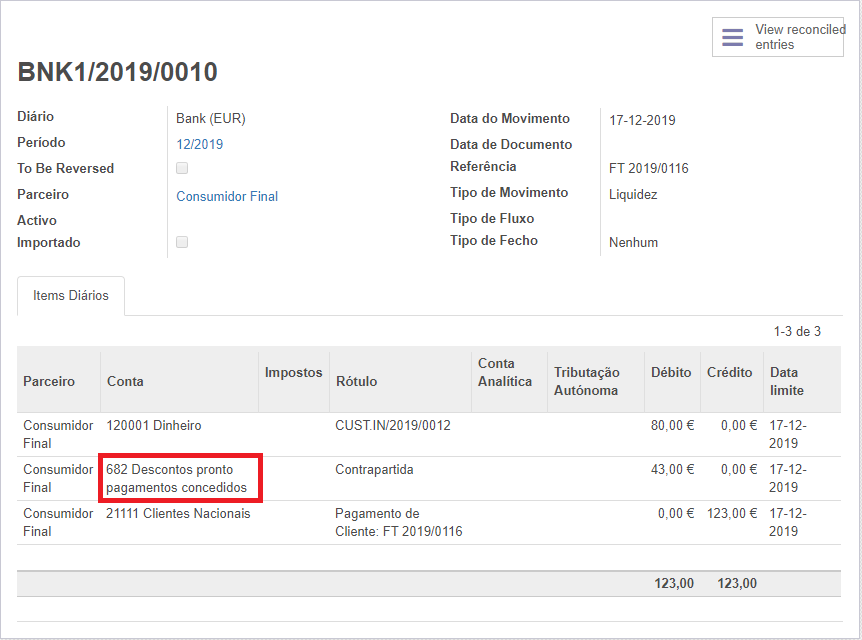Toggle the To Be Reversed checkbox
Screen dimensions: 862x640
coord(182,168)
